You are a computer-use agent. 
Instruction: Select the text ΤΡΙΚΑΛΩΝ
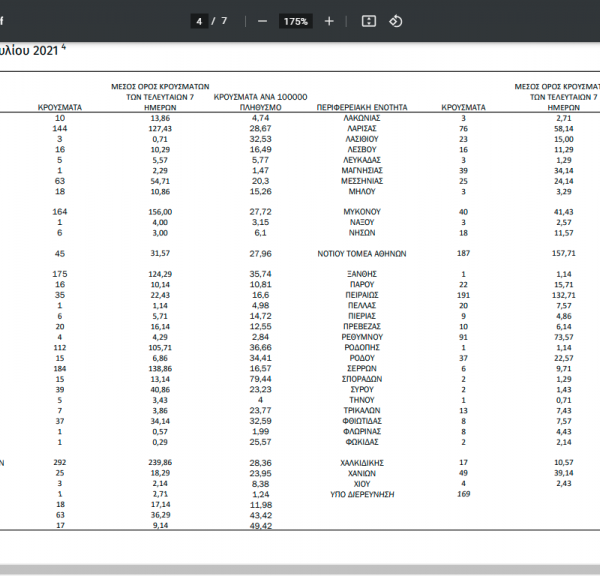[x=362, y=411]
